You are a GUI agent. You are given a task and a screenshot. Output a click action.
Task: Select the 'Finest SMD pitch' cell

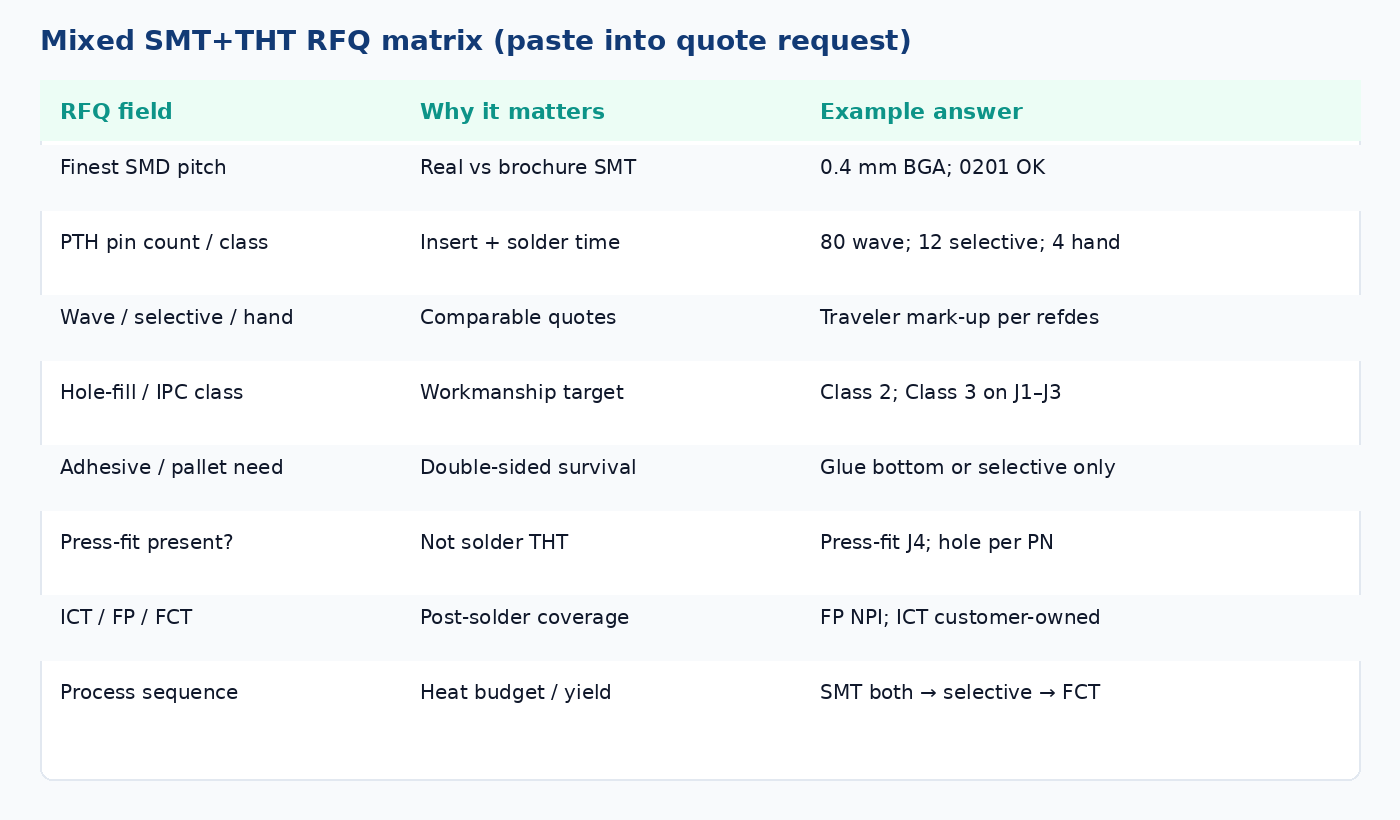coord(143,168)
